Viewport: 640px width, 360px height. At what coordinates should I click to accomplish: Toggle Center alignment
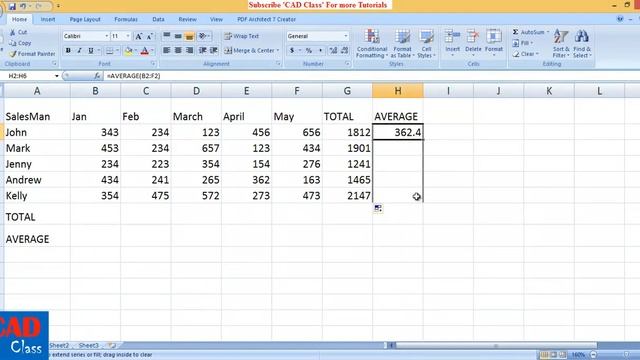(x=178, y=51)
